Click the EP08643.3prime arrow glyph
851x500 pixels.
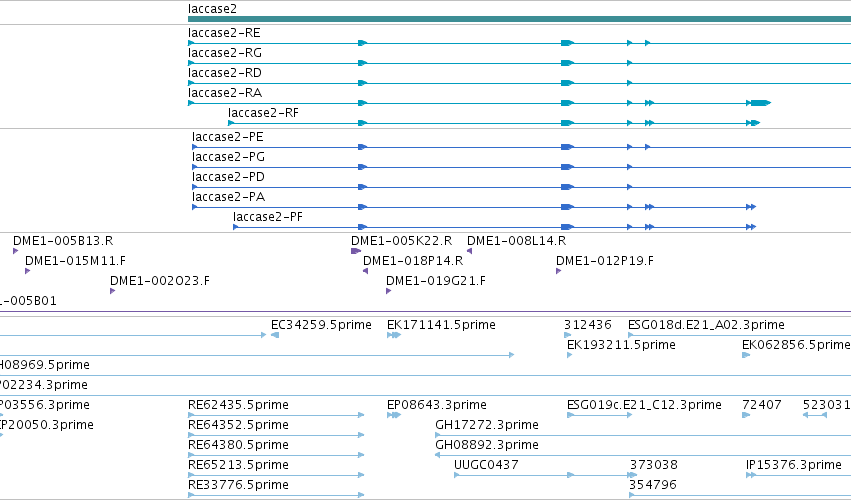point(394,415)
